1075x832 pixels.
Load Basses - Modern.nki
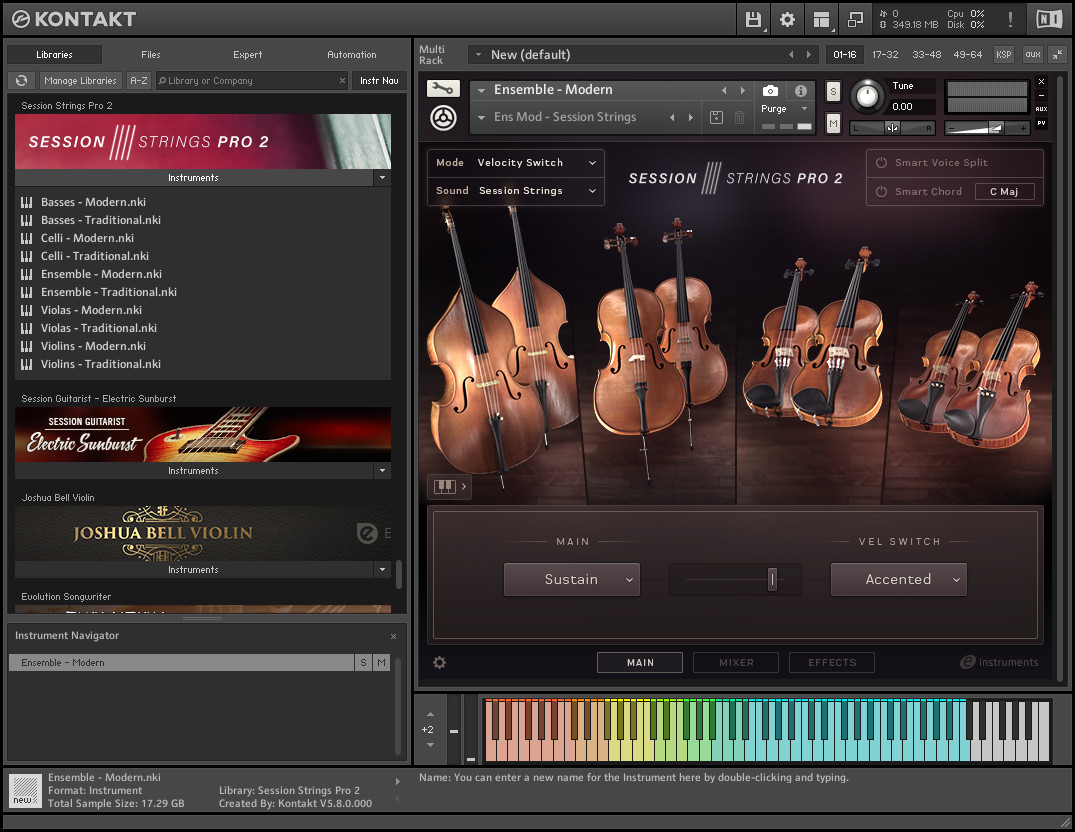93,202
